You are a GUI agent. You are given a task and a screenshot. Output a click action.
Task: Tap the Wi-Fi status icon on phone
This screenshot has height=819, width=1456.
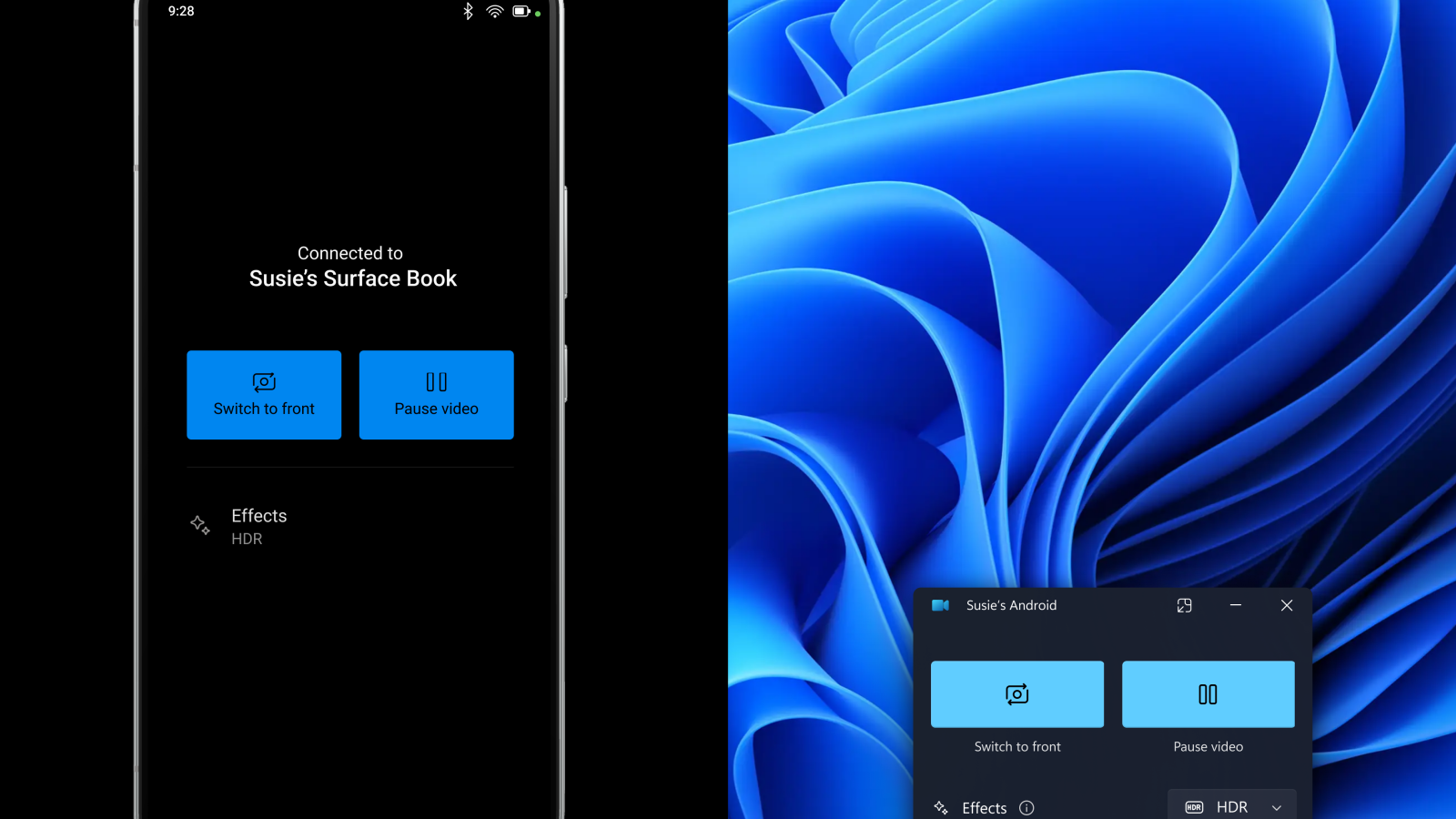click(x=495, y=12)
